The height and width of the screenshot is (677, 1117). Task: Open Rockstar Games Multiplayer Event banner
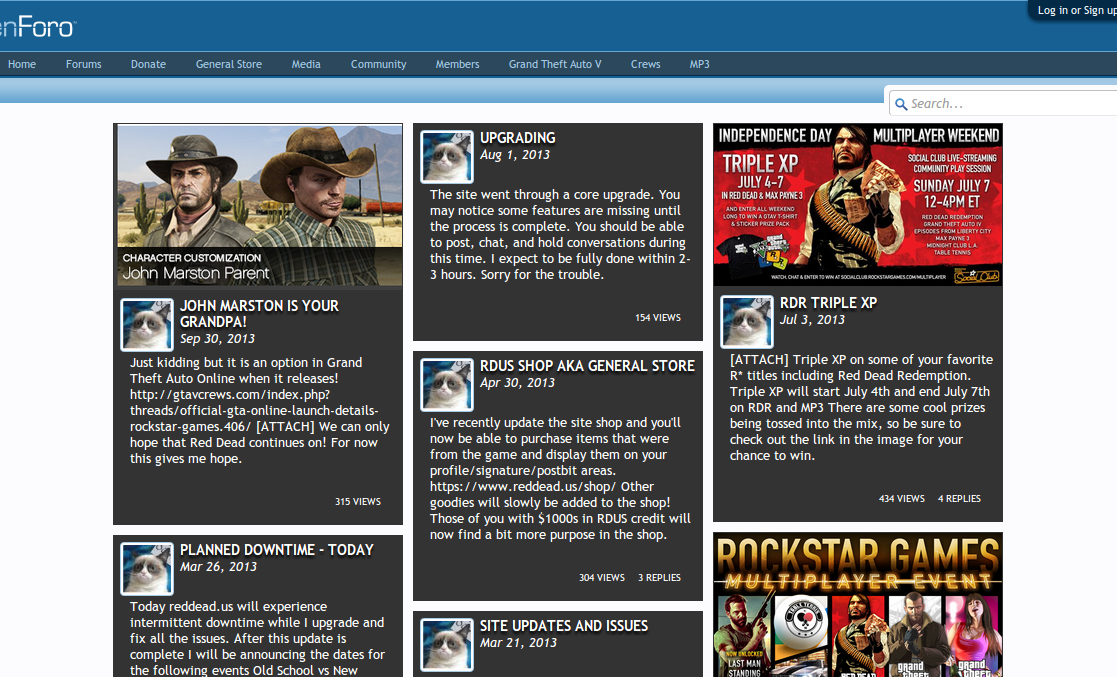858,605
